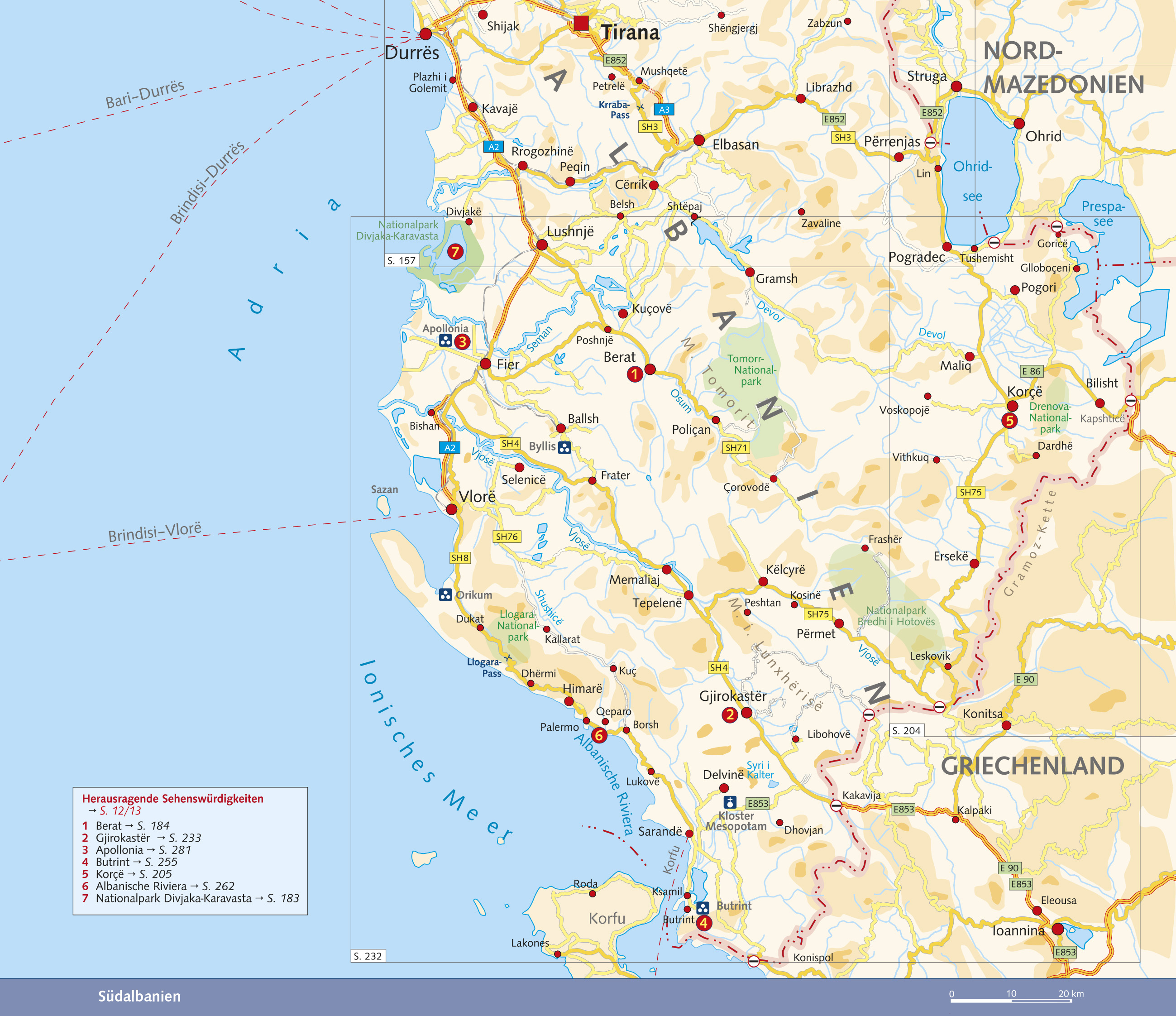Click the red Tirana capital square
The image size is (1176, 1016).
[581, 23]
